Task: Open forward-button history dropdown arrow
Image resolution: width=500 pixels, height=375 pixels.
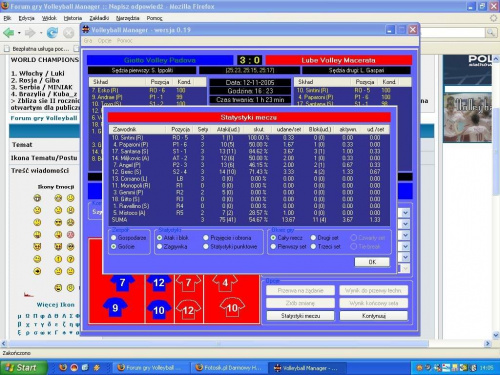Action: click(41, 33)
